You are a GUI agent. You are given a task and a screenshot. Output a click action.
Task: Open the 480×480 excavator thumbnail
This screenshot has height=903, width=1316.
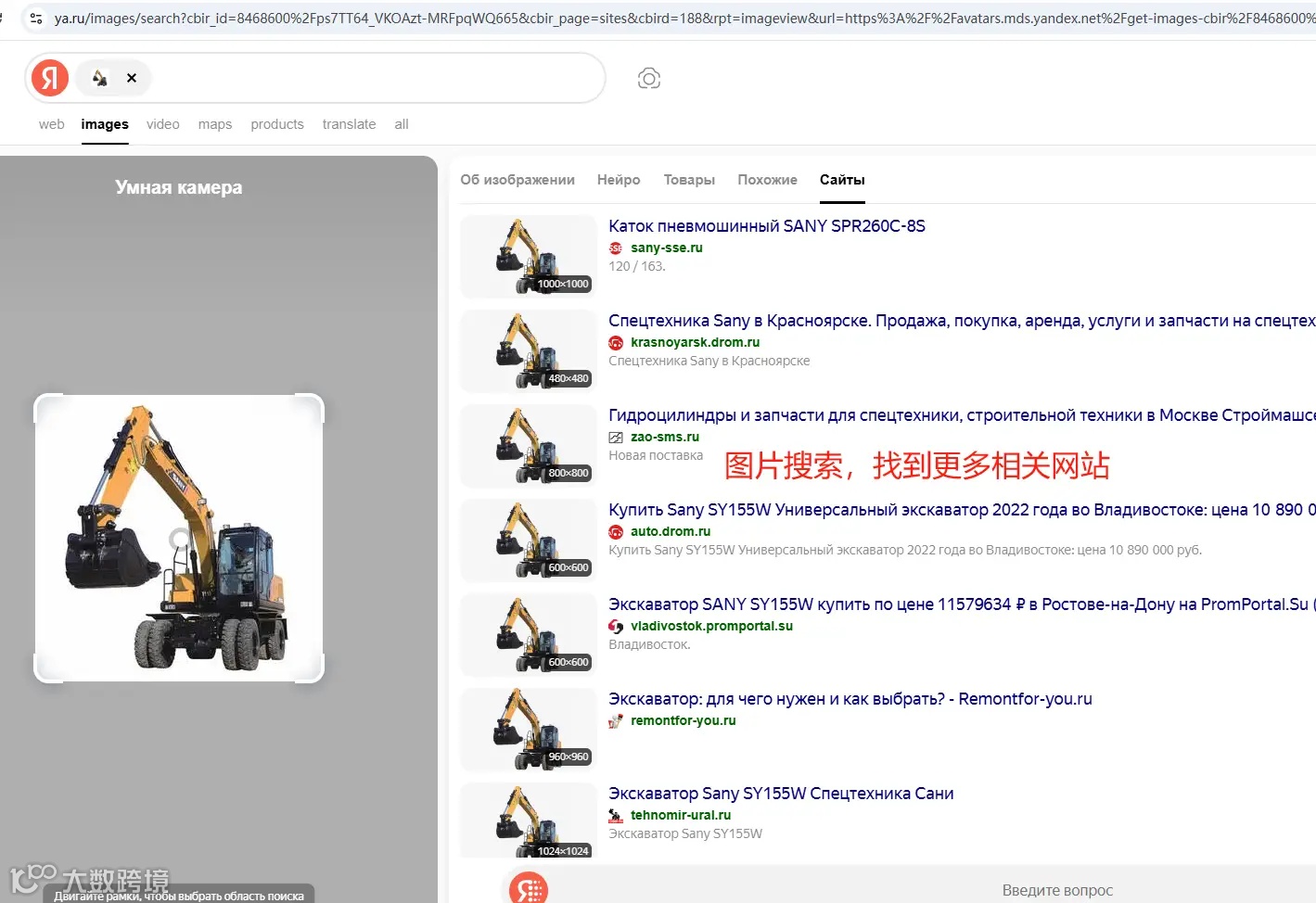tap(529, 351)
